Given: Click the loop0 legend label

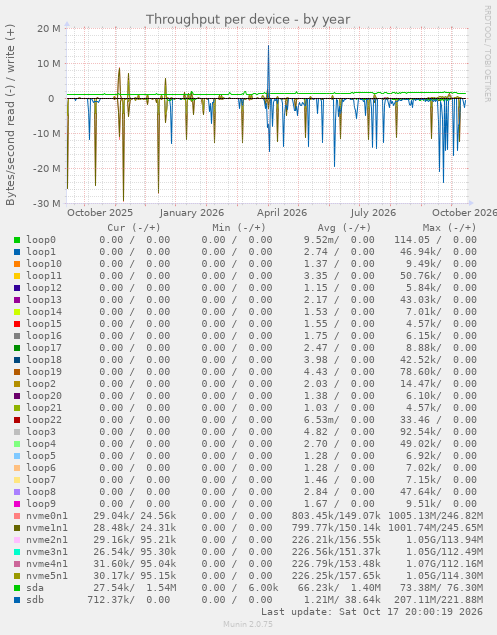Looking at the screenshot, I should (x=41, y=240).
